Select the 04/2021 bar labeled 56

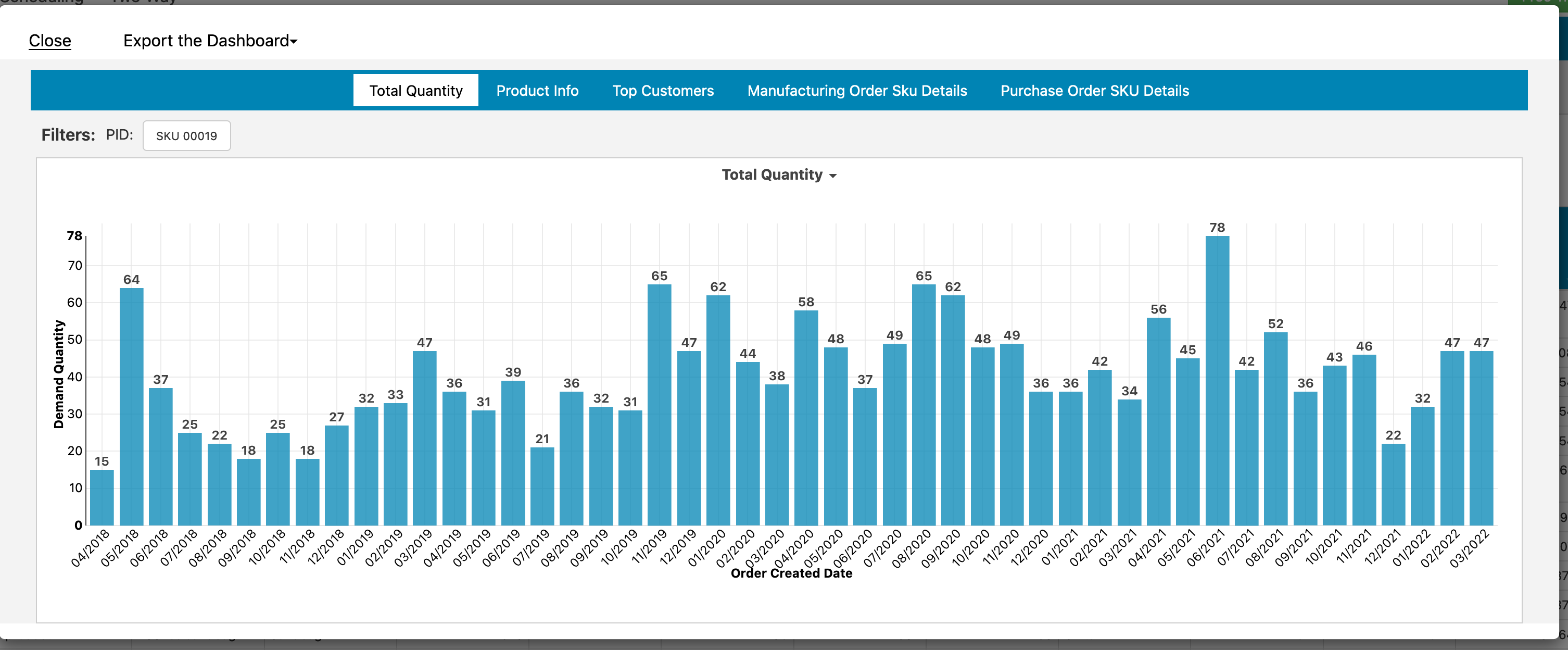pyautogui.click(x=1158, y=421)
